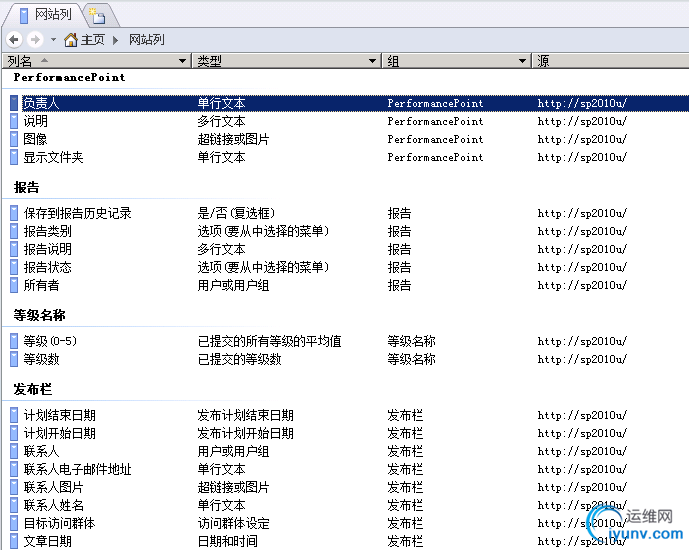Click the column icon beside 等级数
This screenshot has width=689, height=550.
pos(15,359)
